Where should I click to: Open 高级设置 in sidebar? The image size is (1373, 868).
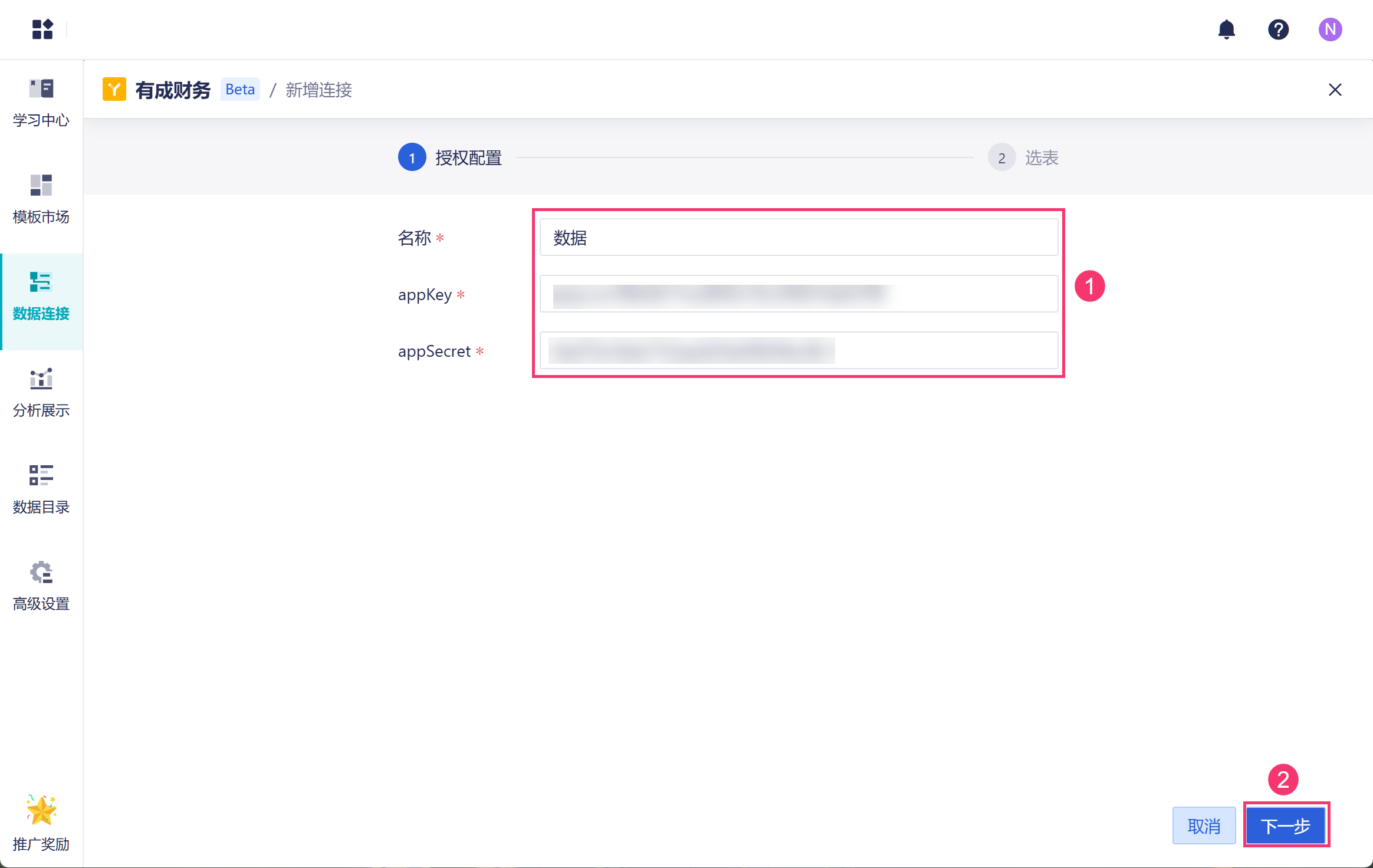tap(41, 586)
